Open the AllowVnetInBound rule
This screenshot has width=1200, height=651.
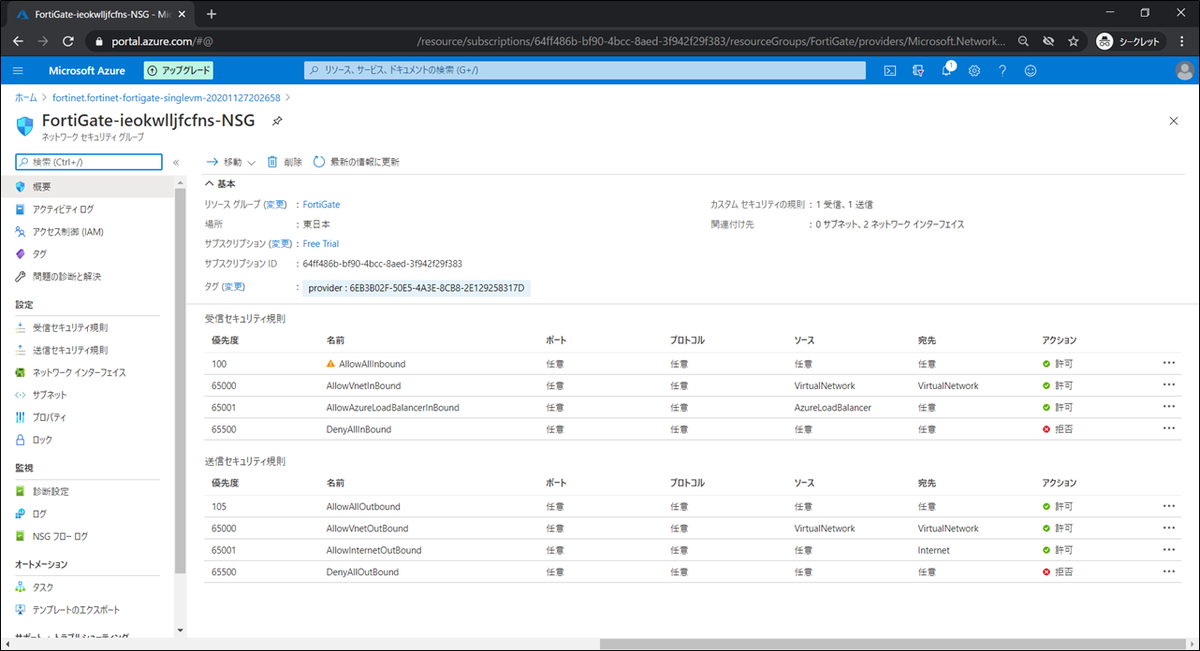(x=363, y=386)
